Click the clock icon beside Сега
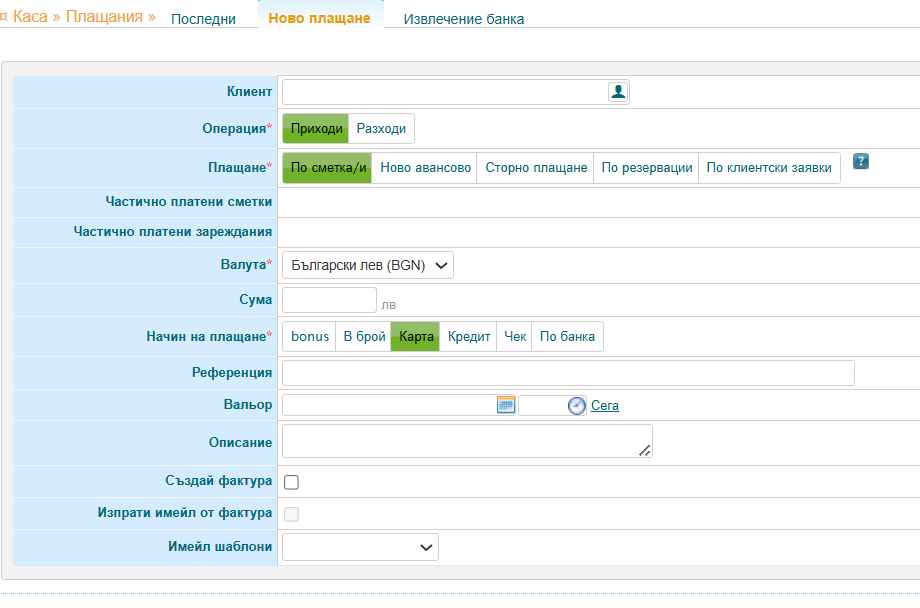 (576, 405)
